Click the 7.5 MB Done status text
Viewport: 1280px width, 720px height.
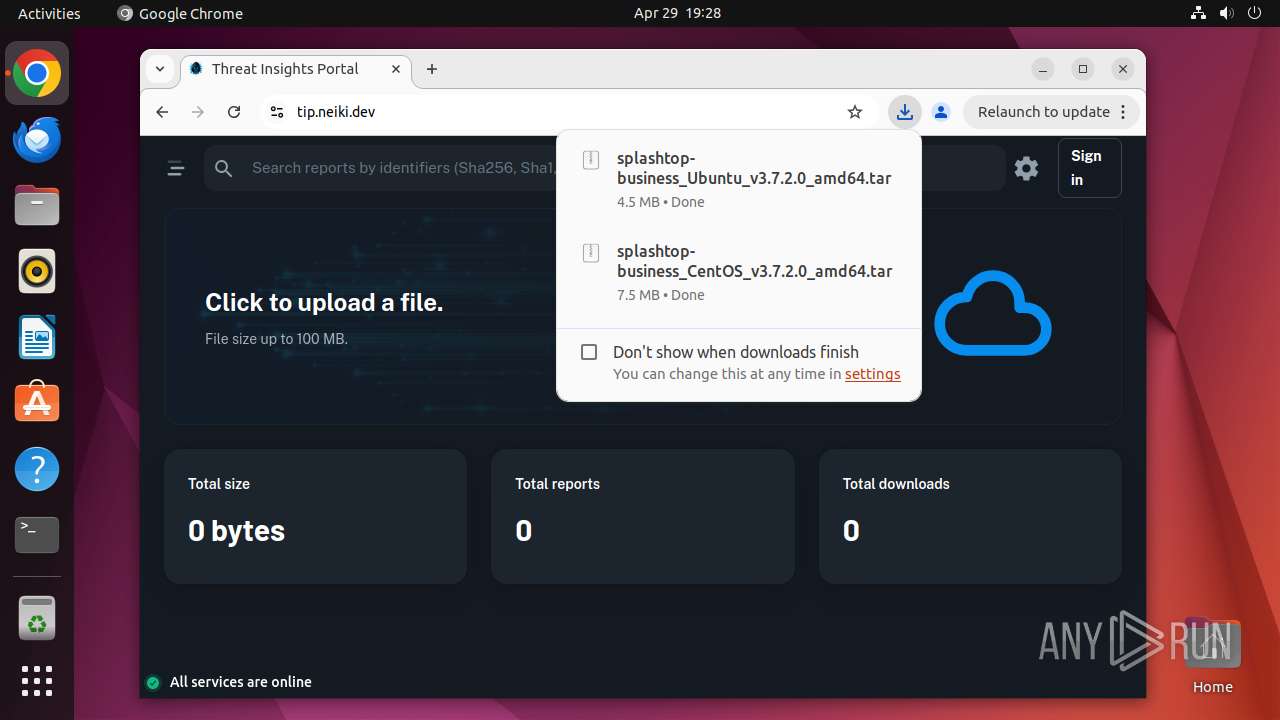pyautogui.click(x=660, y=295)
